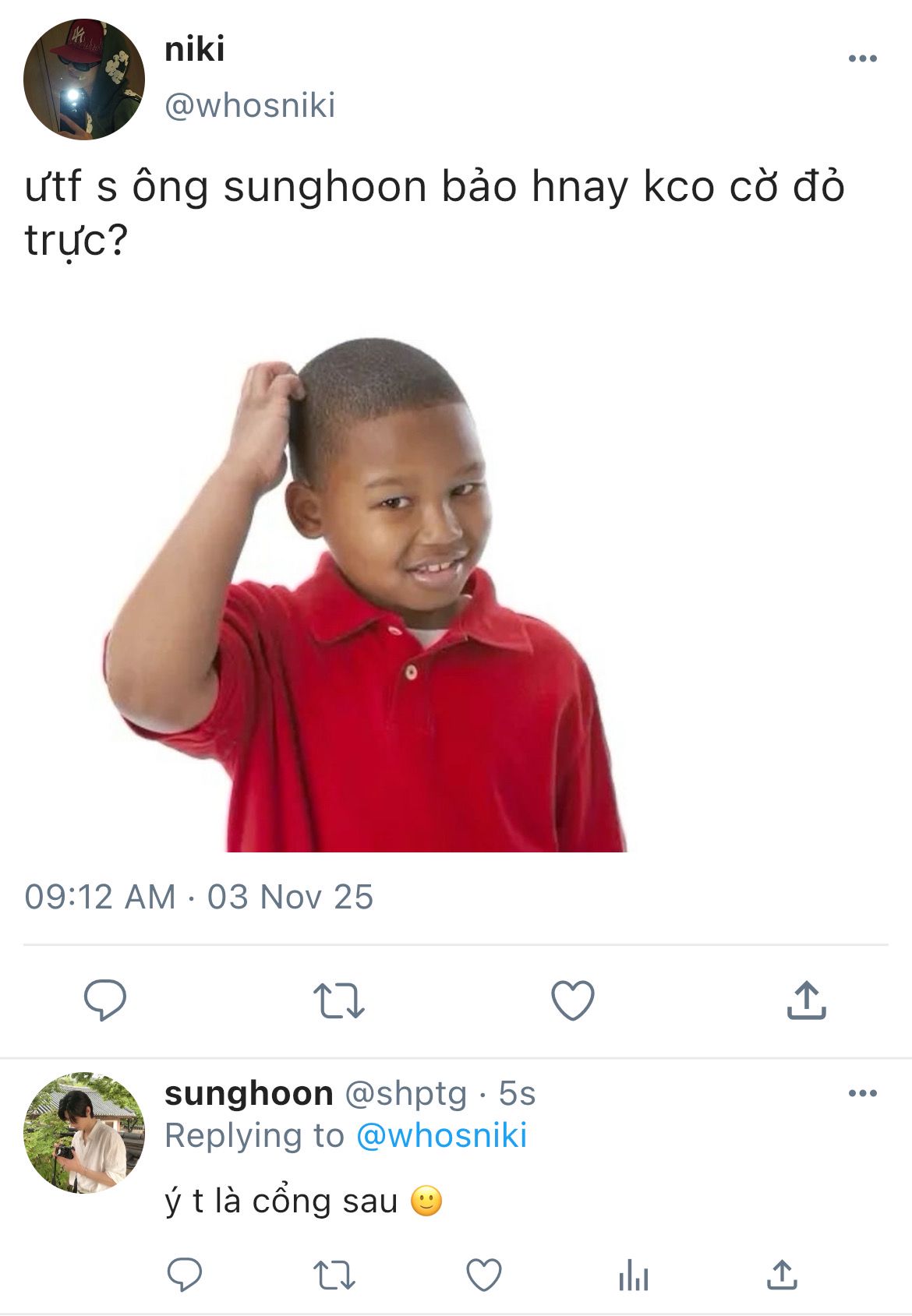Share sunghoon's reply
This screenshot has height=1316, width=912.
click(782, 1275)
